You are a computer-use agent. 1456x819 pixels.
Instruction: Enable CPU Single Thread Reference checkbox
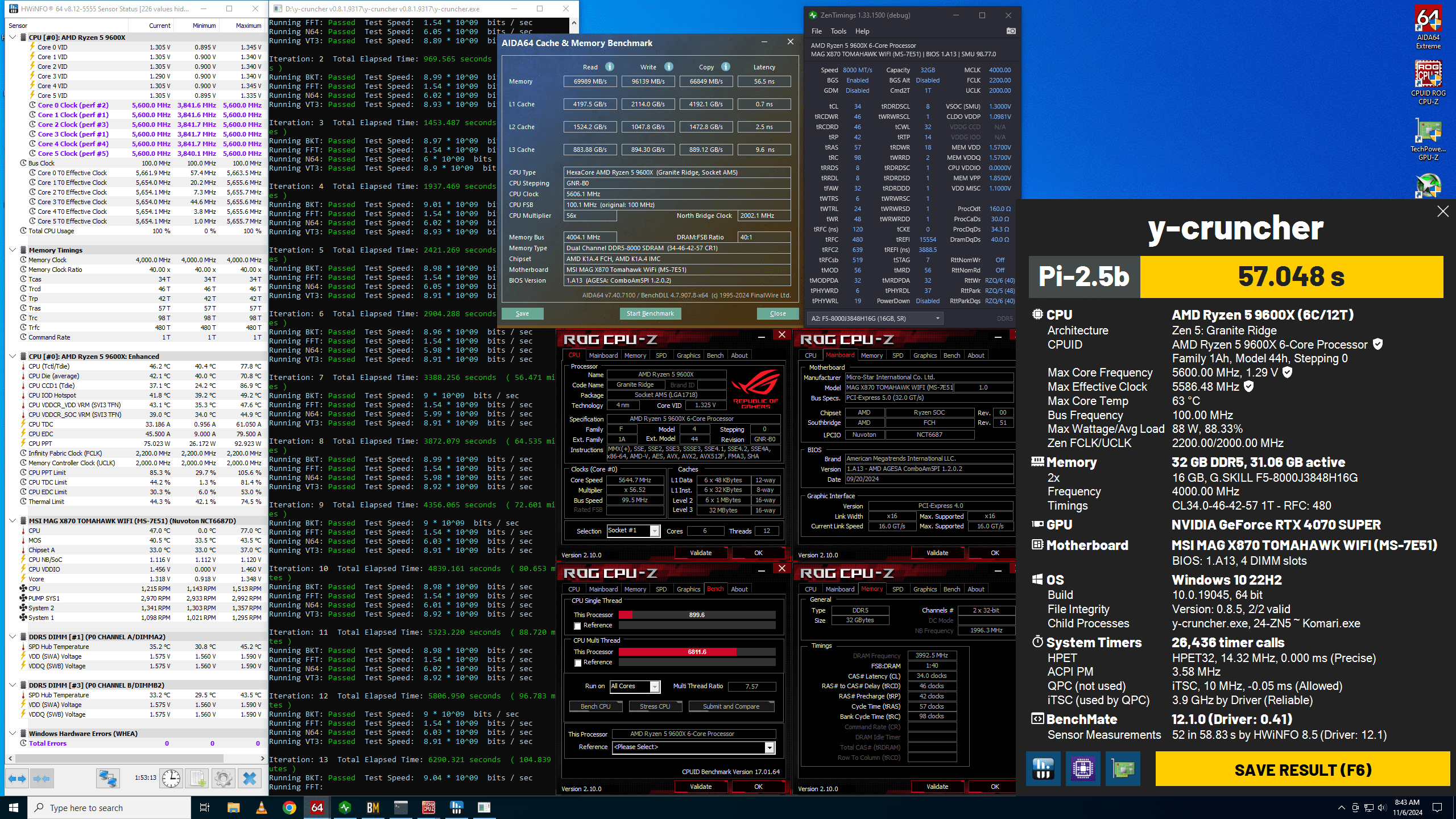click(x=577, y=626)
